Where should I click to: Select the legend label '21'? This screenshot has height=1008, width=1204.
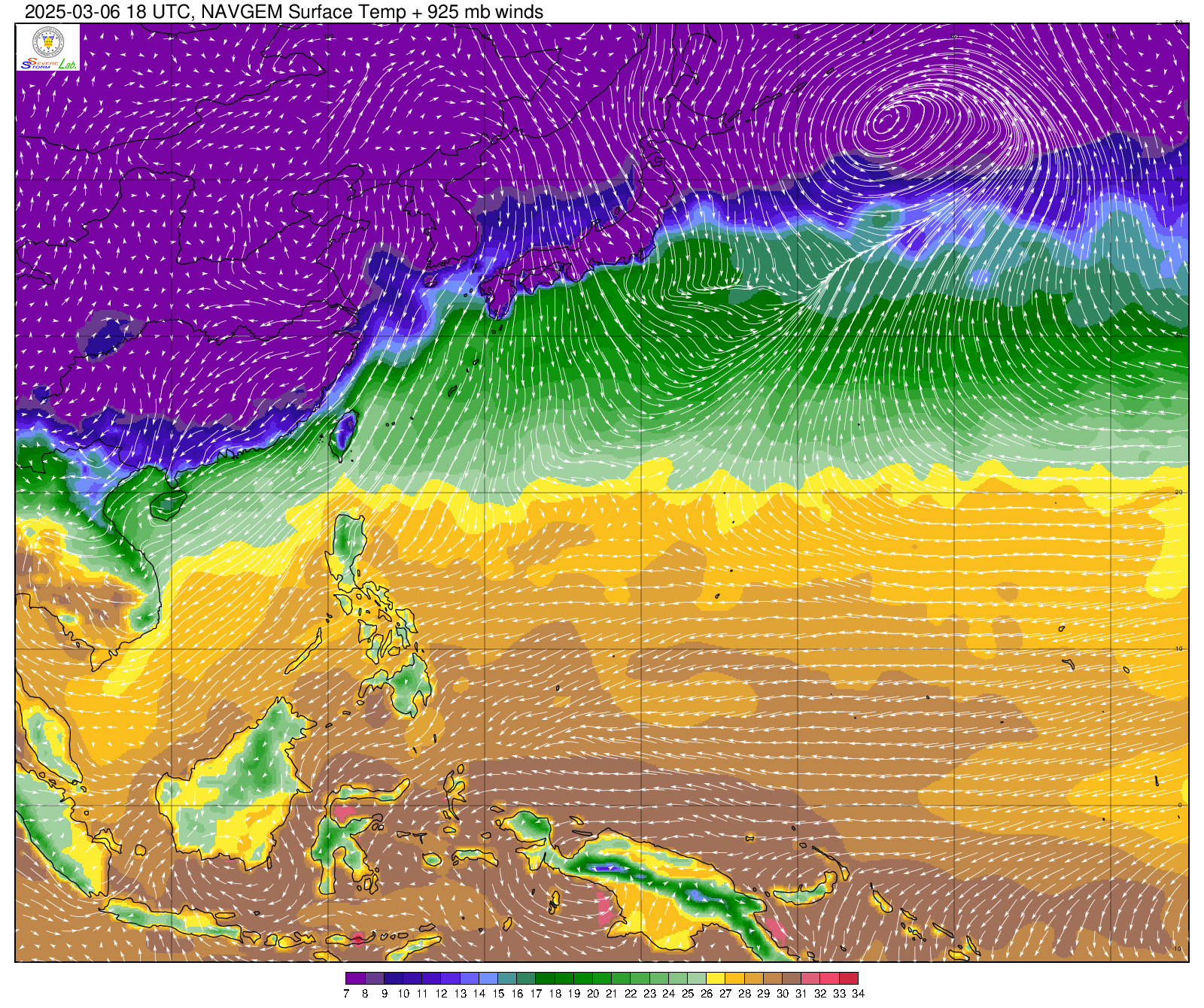click(612, 994)
